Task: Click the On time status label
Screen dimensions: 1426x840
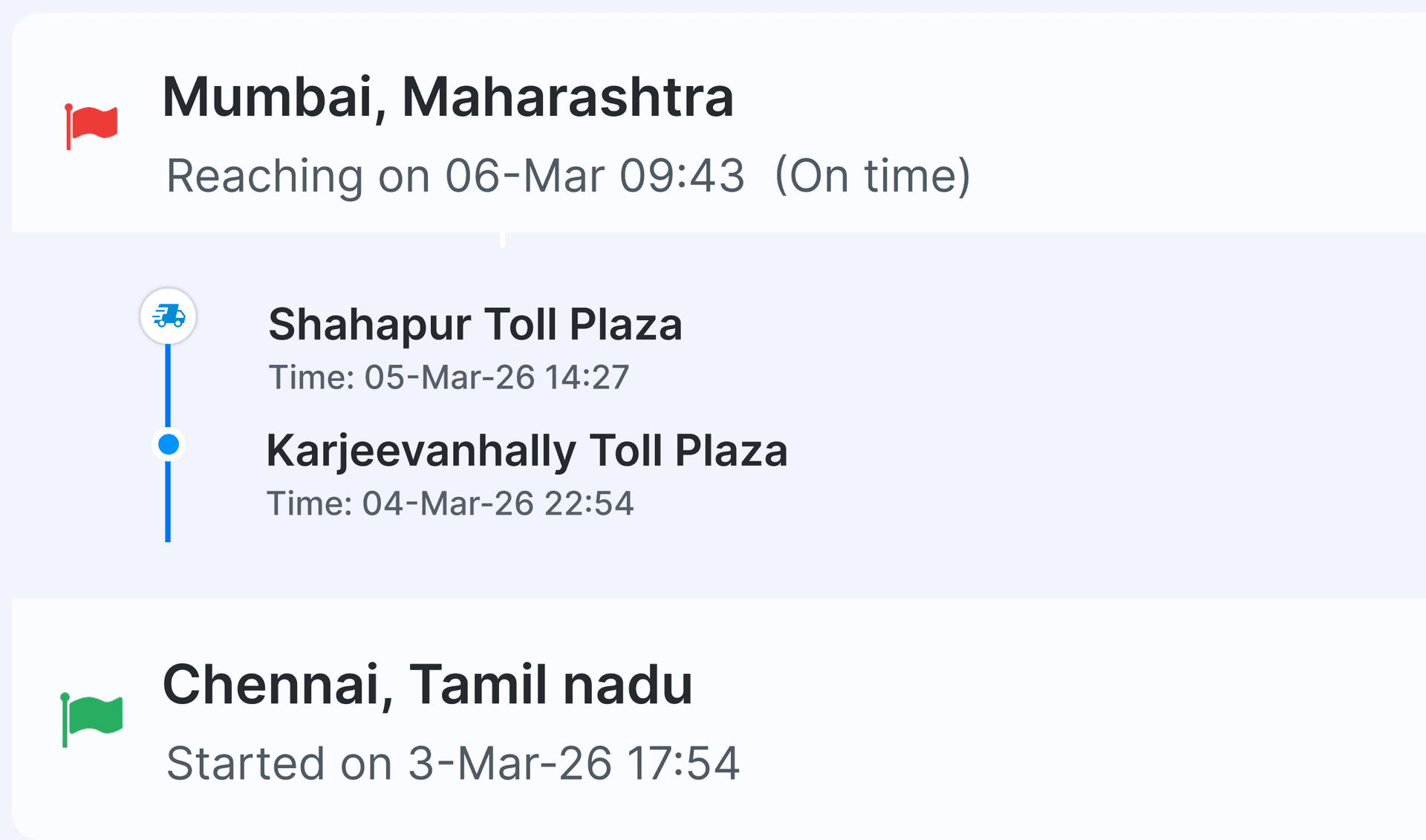Action: tap(872, 176)
